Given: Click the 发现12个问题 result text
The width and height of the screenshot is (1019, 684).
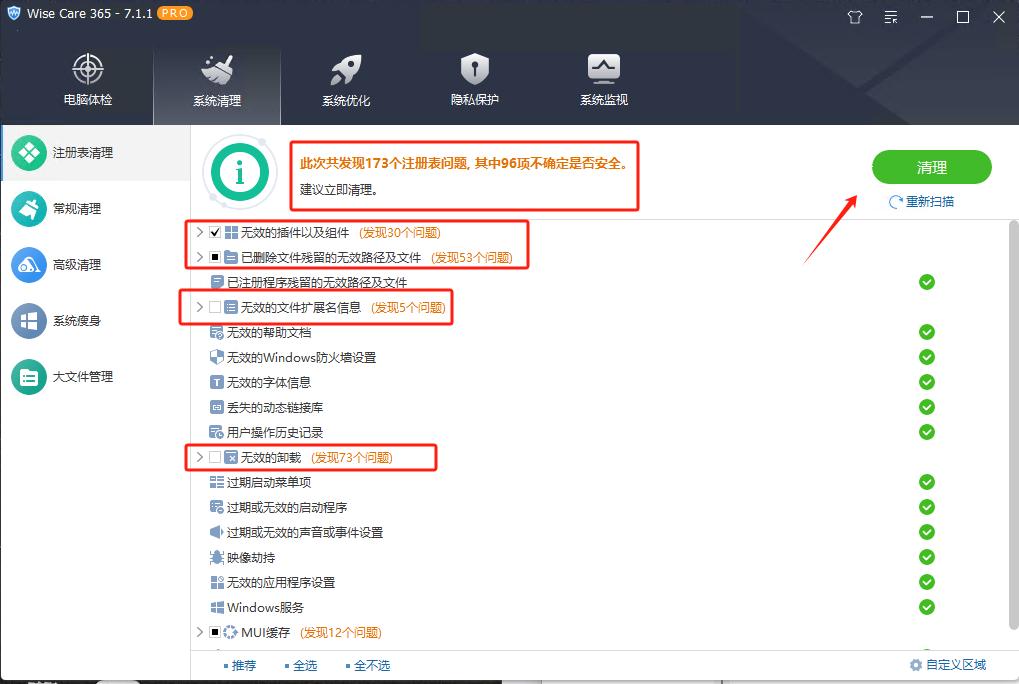Looking at the screenshot, I should click(341, 632).
